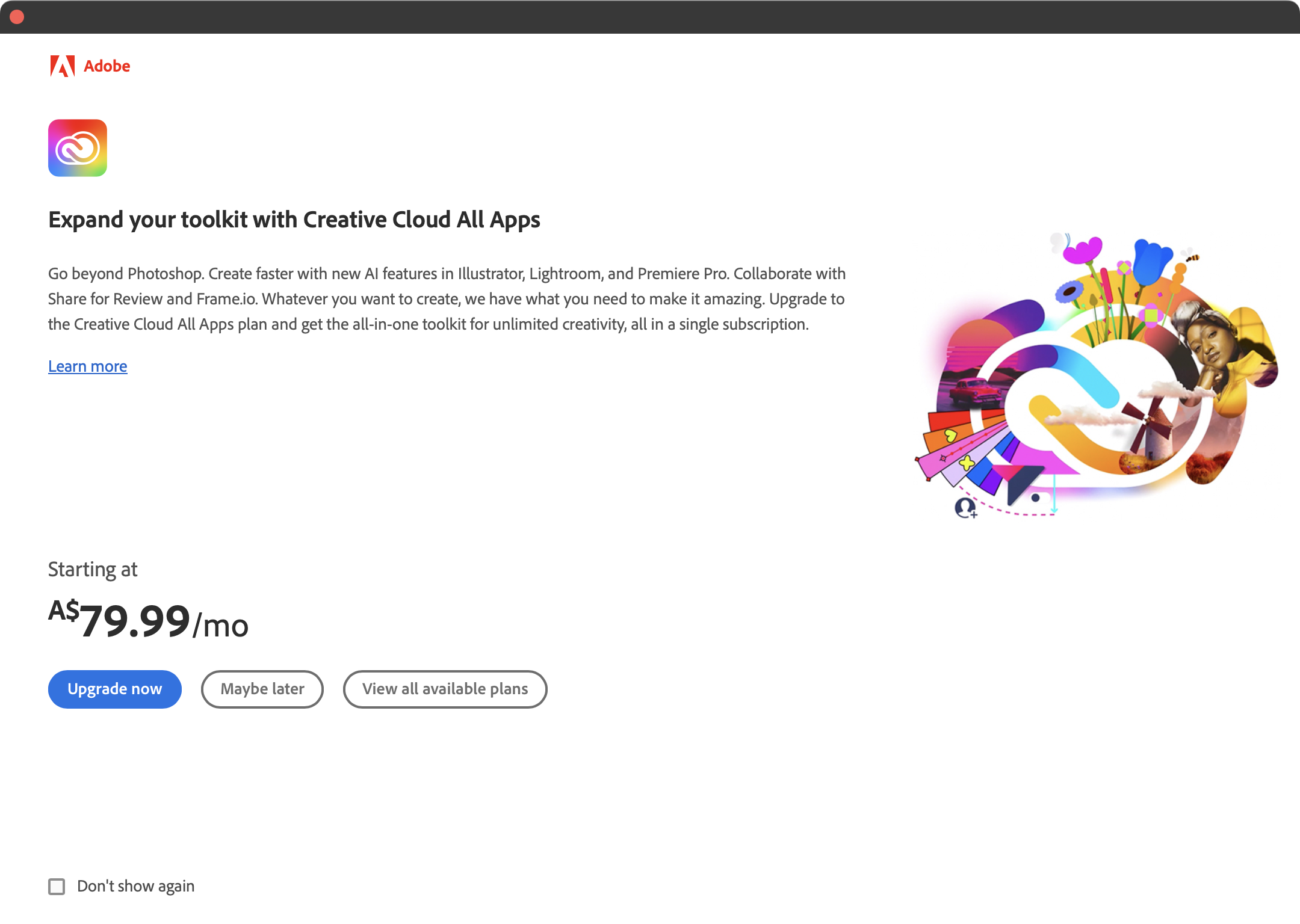Viewport: 1300px width, 924px height.
Task: Dismiss the offer with Maybe later
Action: tap(262, 689)
